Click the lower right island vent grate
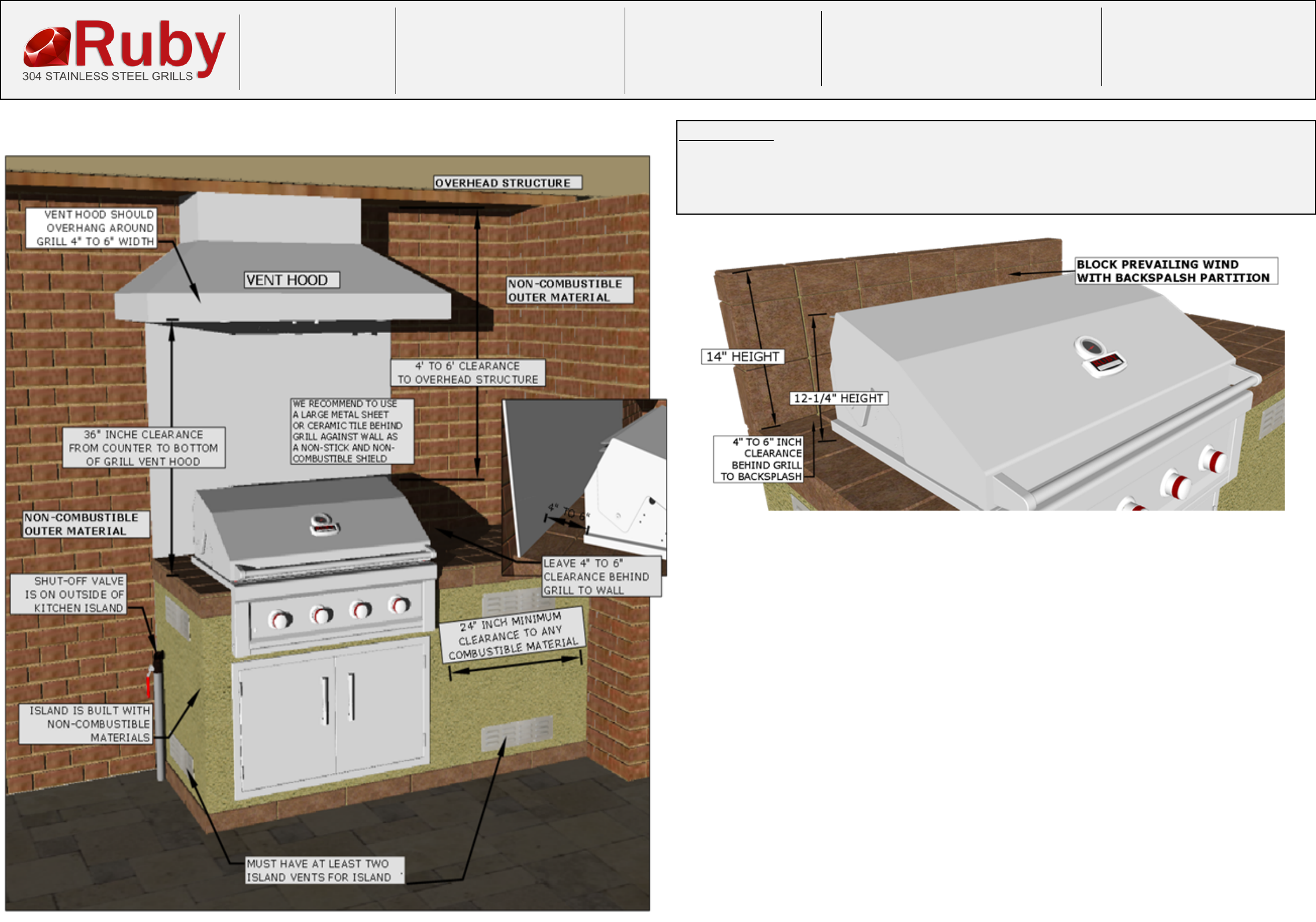This screenshot has height=922, width=1316. pyautogui.click(x=516, y=733)
